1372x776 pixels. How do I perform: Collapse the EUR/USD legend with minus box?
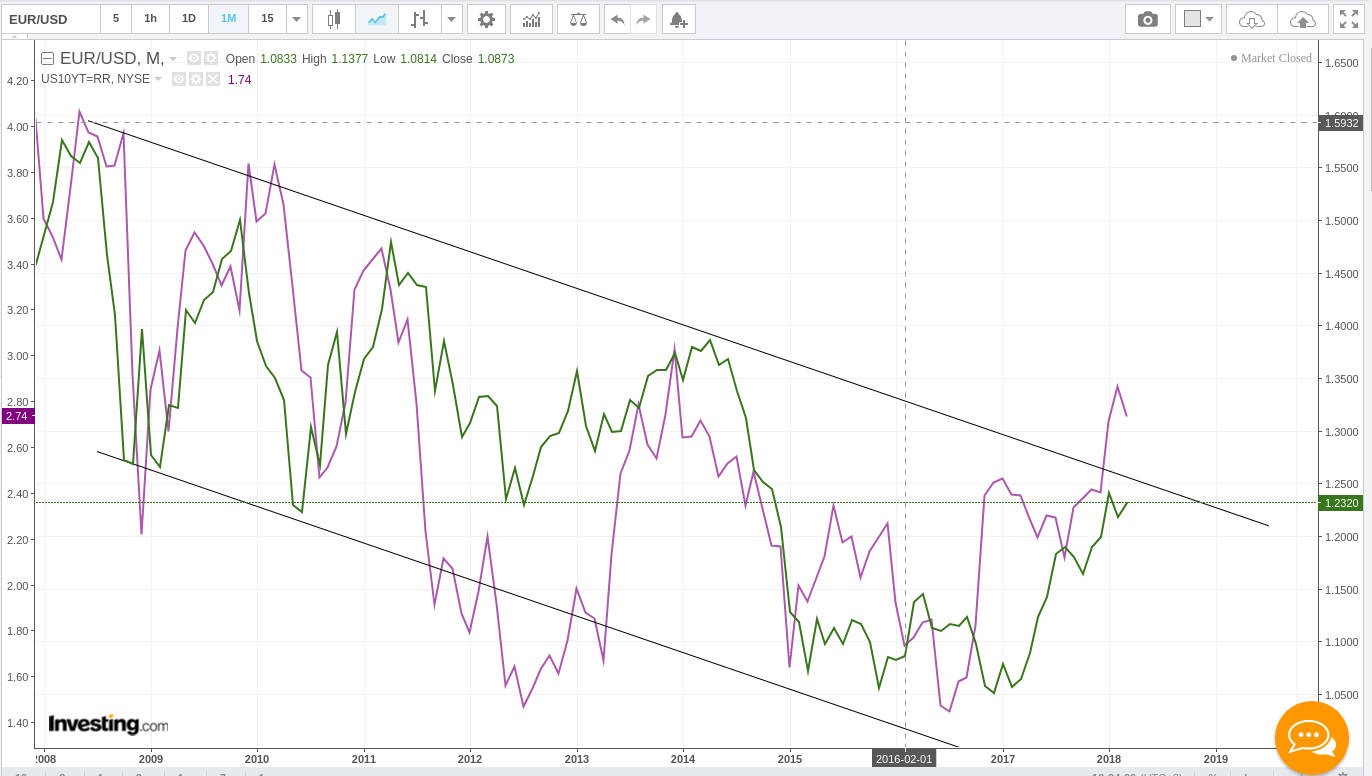pos(47,59)
